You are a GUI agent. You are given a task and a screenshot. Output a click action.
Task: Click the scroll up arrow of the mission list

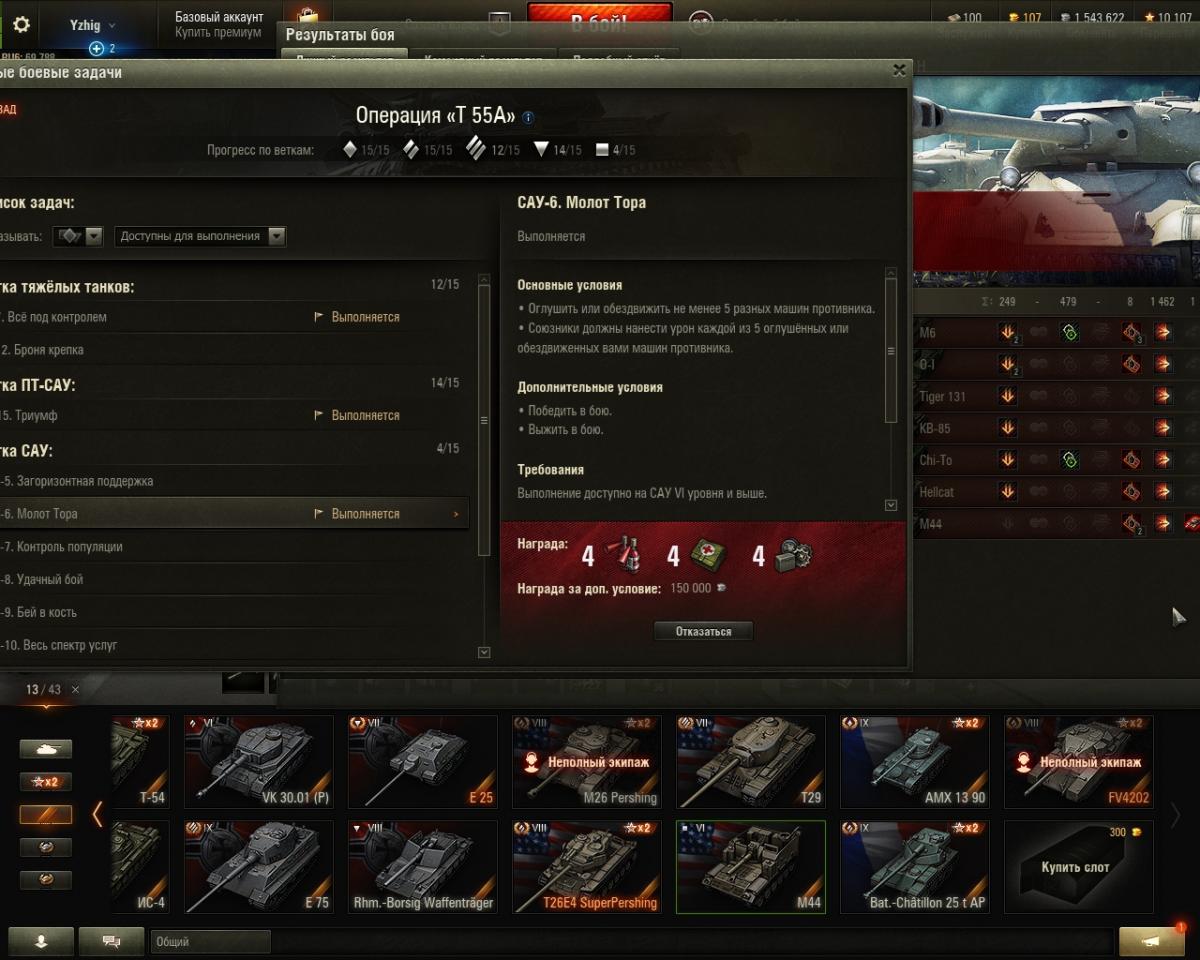485,281
